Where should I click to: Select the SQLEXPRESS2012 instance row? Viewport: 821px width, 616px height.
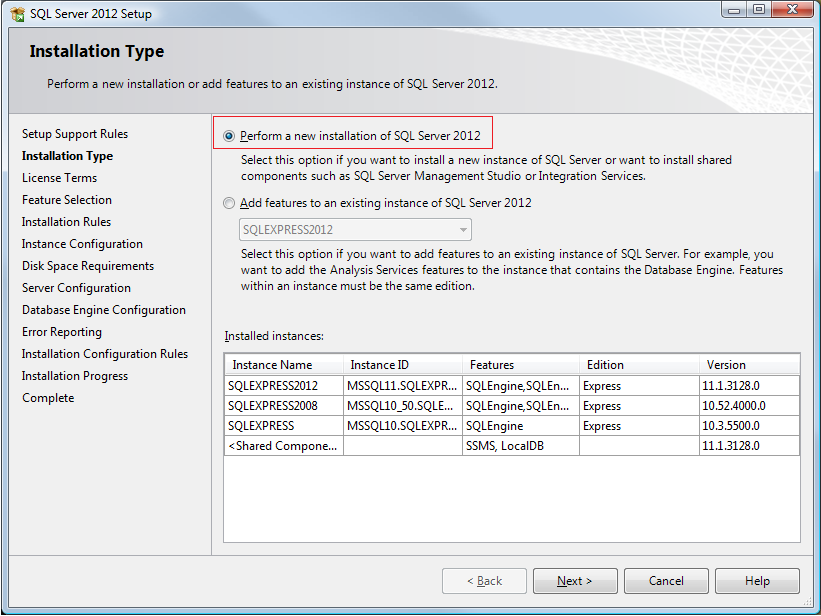coord(512,386)
